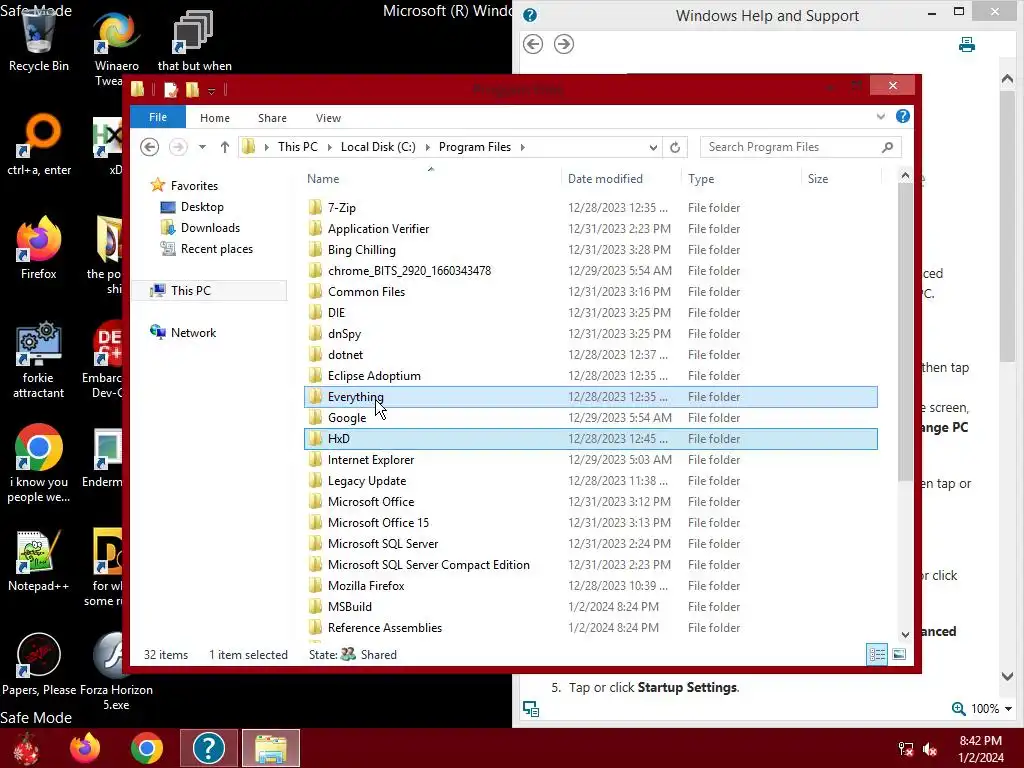Open the Recycle Bin desktop icon
Image resolution: width=1024 pixels, height=768 pixels.
pos(39,39)
